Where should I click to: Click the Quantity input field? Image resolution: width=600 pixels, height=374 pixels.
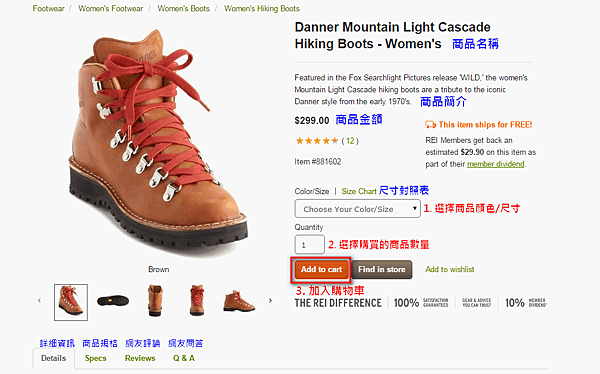click(310, 245)
